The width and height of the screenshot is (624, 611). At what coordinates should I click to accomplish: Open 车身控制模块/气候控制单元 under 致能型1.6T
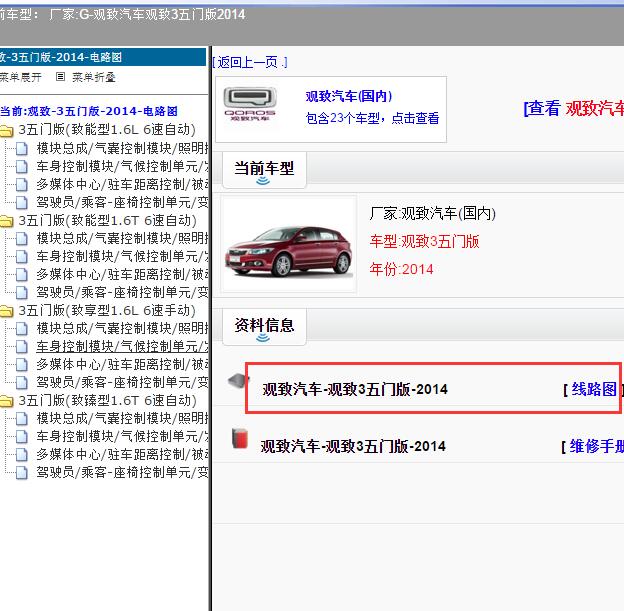[x=122, y=256]
